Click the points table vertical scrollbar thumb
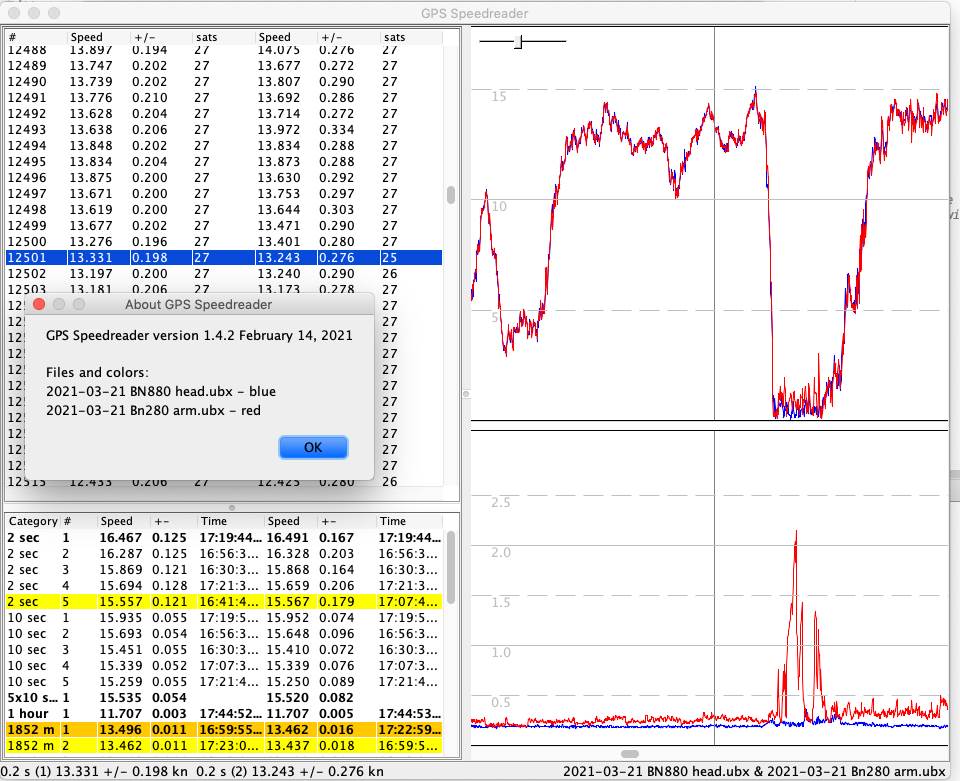This screenshot has width=960, height=781. pos(451,194)
